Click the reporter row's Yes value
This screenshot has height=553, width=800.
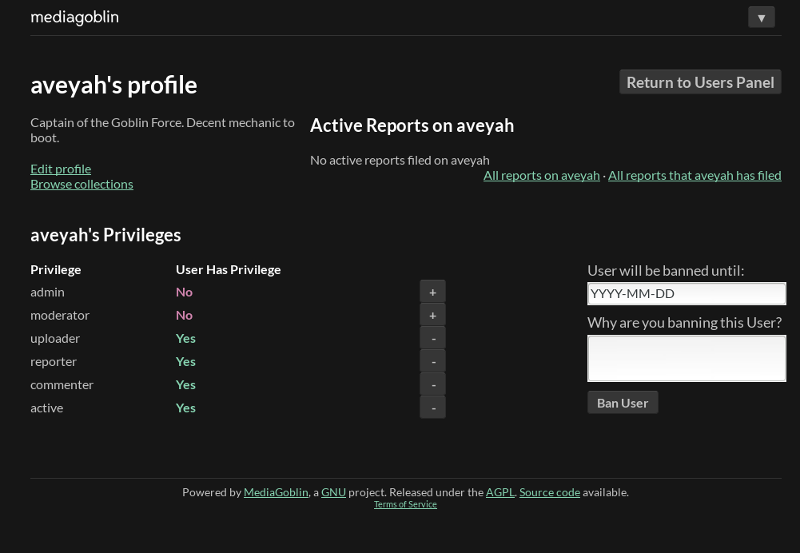tap(186, 362)
